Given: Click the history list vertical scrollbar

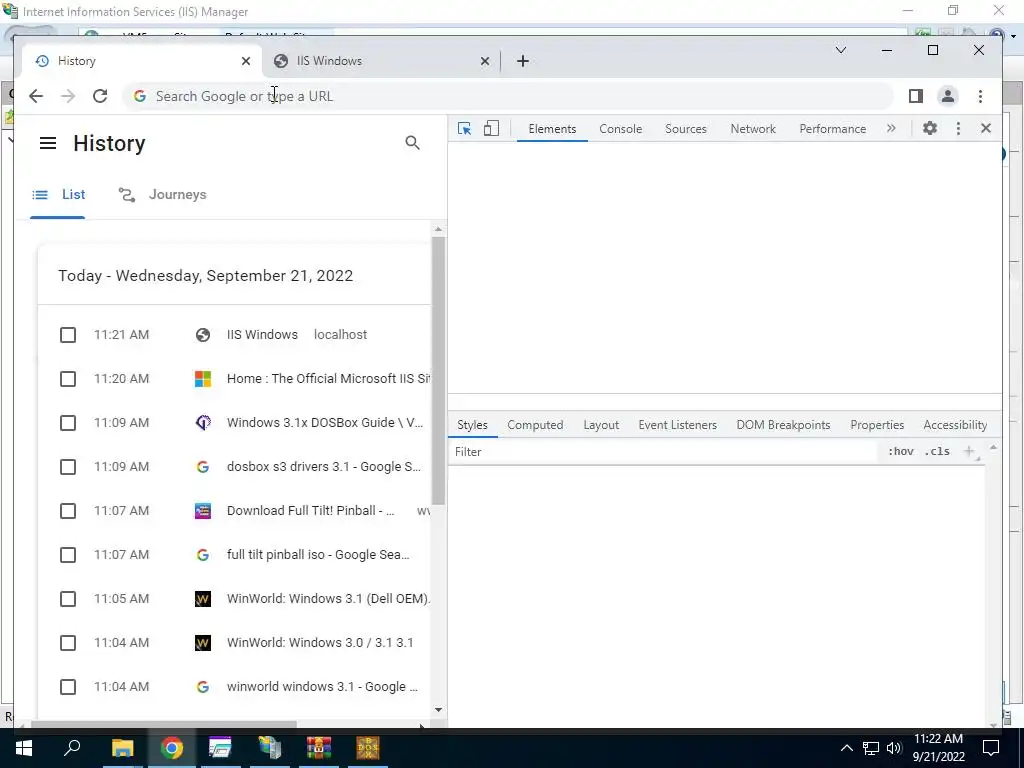Looking at the screenshot, I should [438, 370].
